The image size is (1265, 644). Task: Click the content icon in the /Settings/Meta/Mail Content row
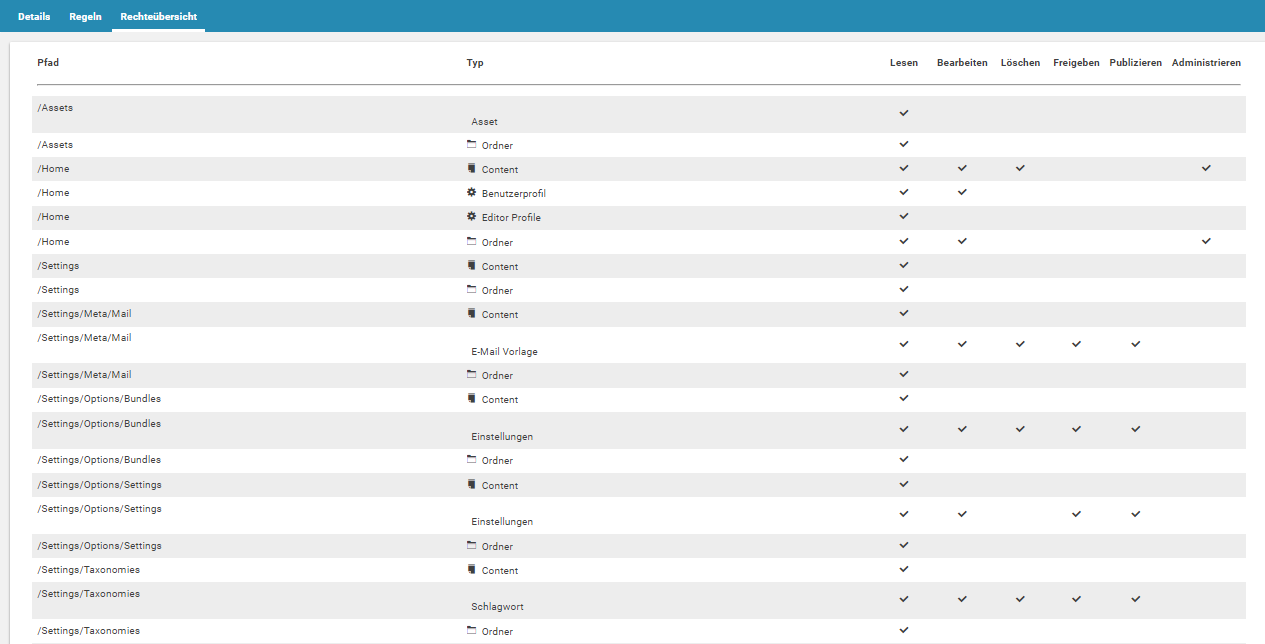point(471,313)
